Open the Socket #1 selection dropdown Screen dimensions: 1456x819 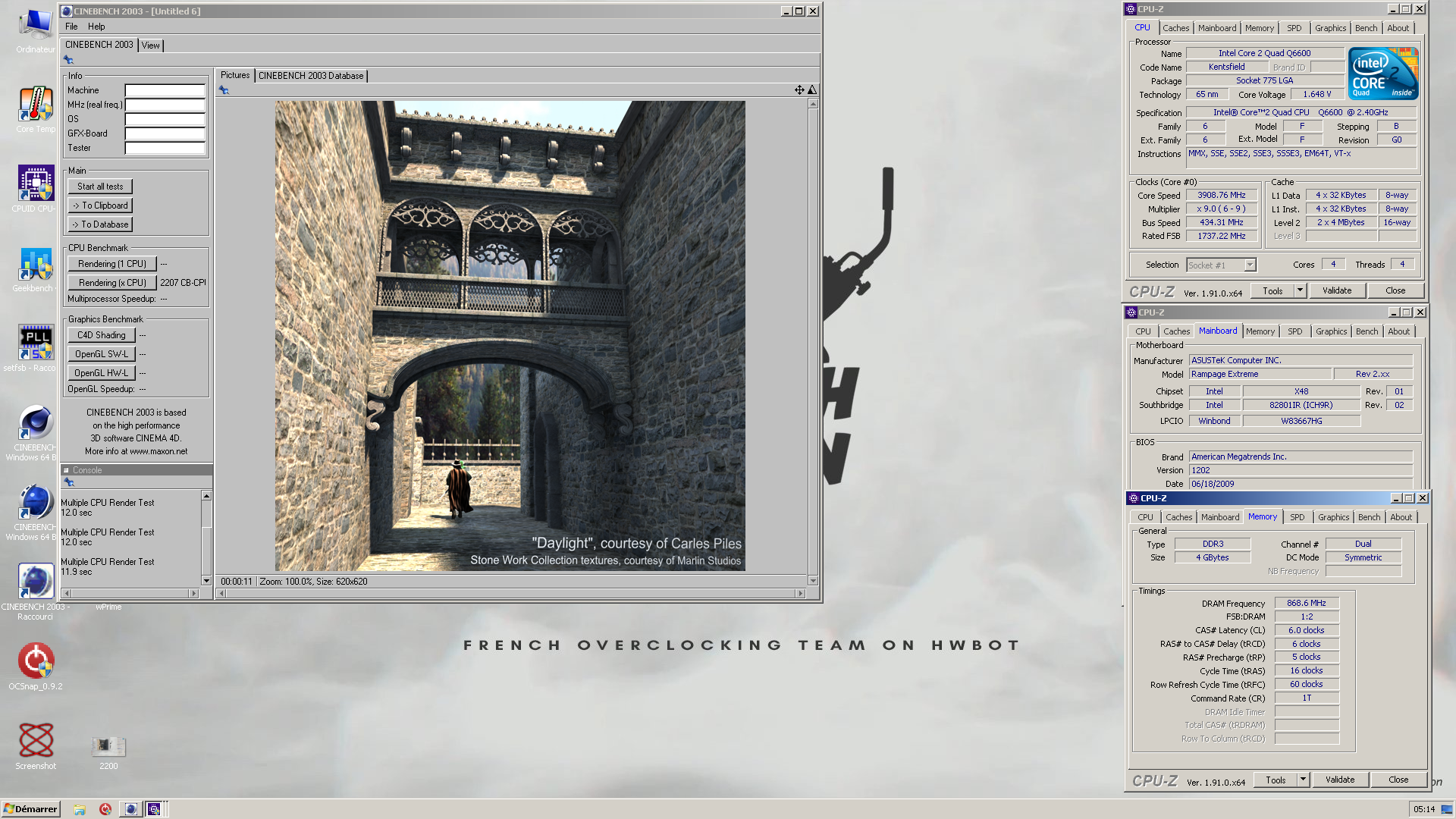point(1221,265)
